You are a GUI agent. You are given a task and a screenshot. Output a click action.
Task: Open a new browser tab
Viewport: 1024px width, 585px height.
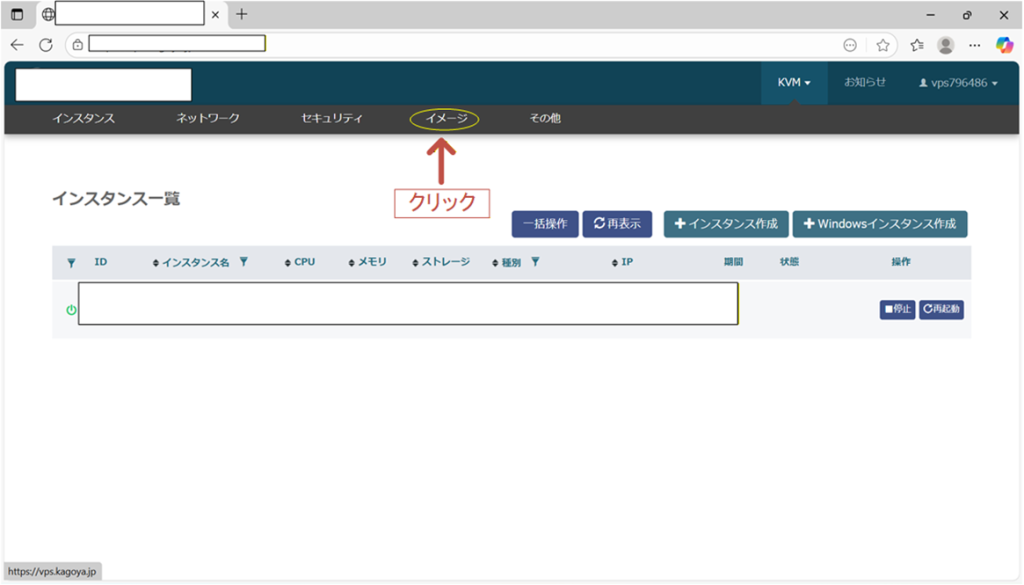[241, 15]
